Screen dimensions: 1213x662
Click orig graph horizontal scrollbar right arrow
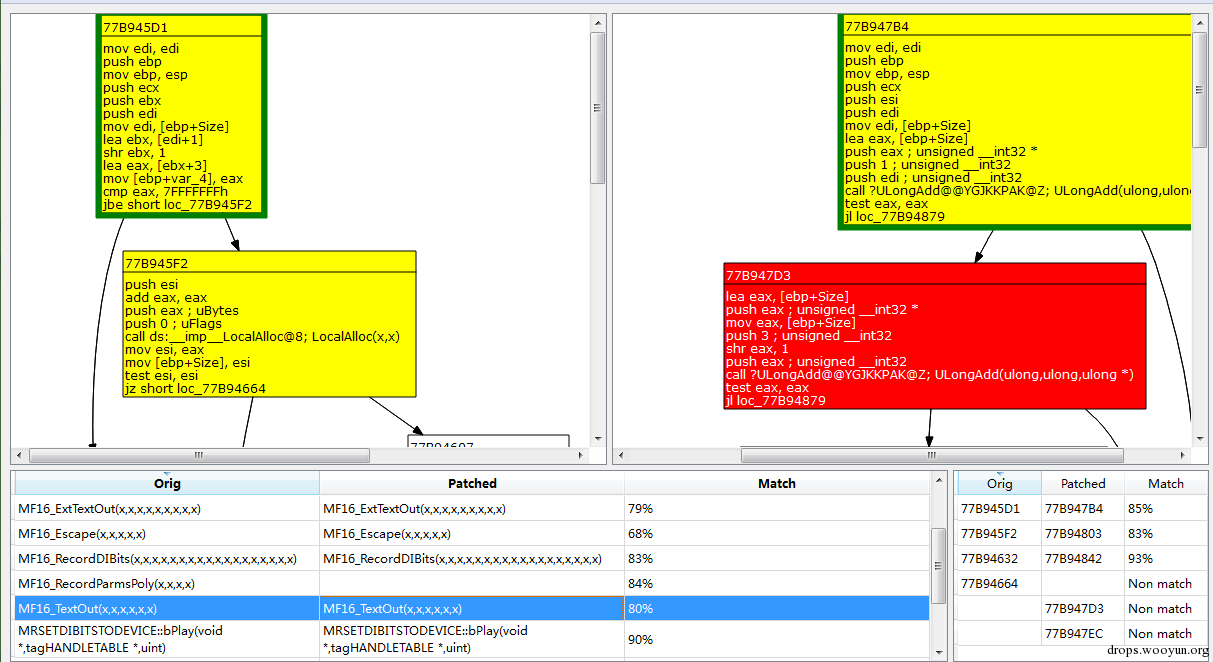click(581, 456)
